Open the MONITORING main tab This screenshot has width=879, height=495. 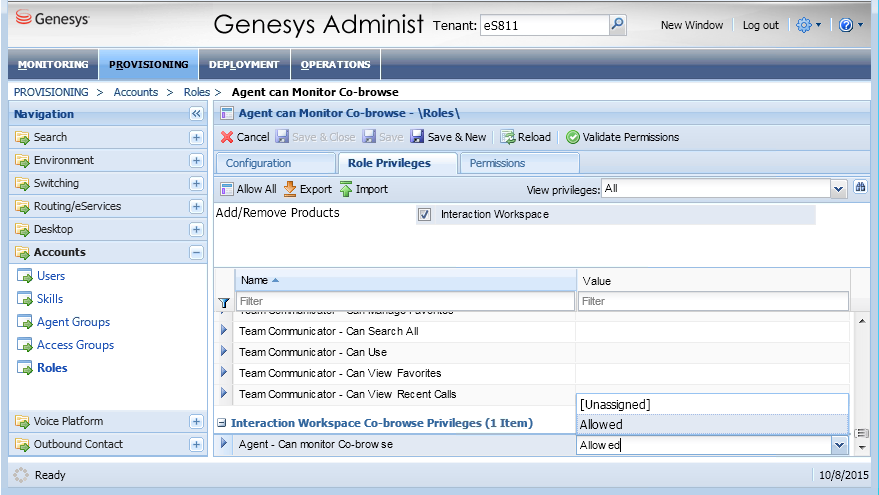tap(53, 64)
